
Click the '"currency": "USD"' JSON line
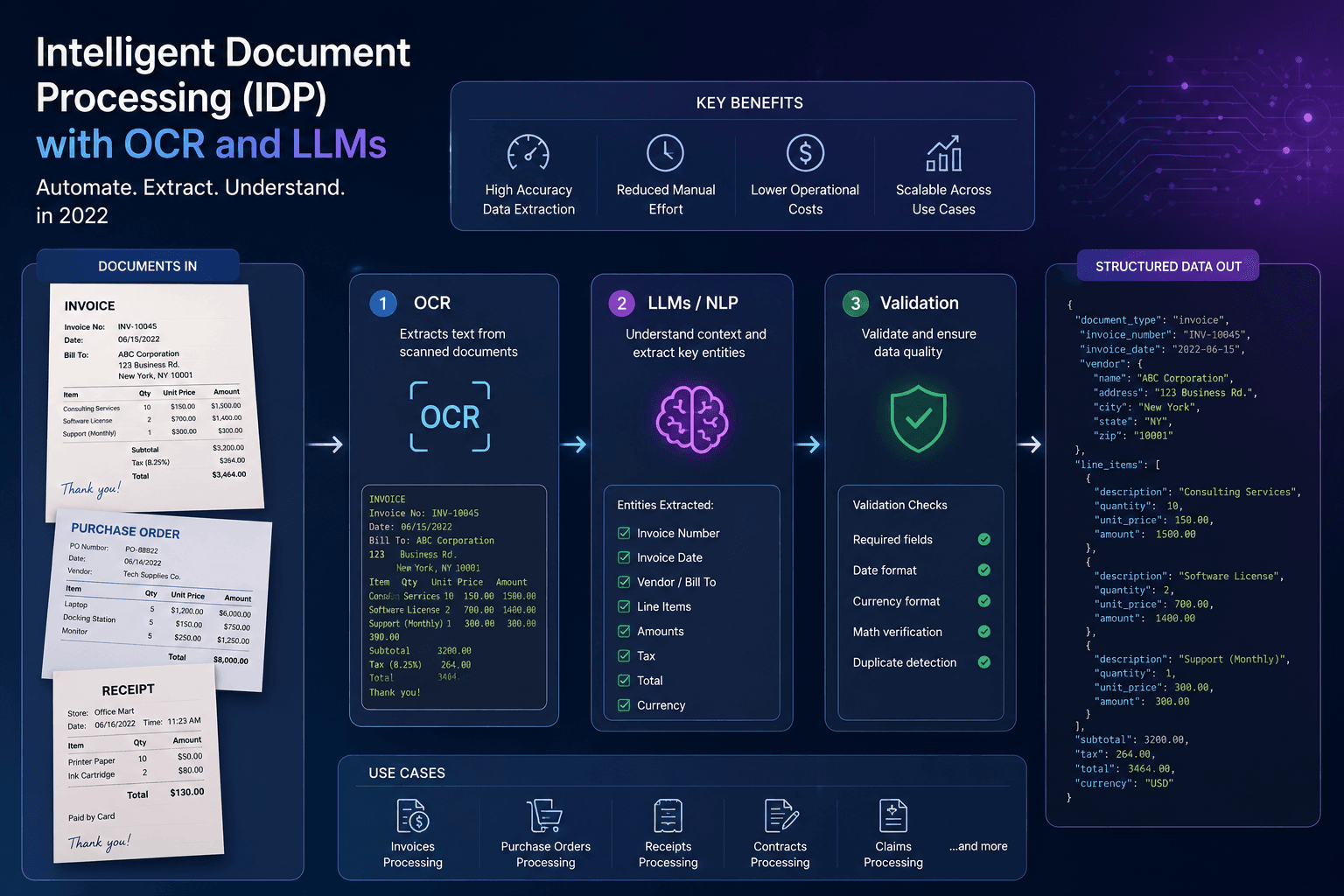click(1124, 783)
